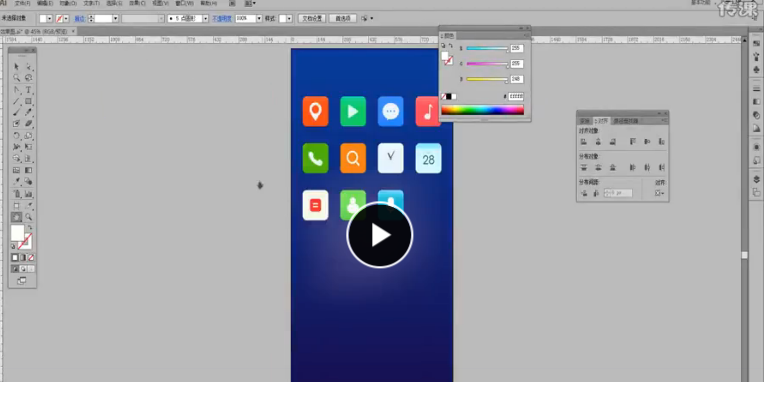Switch to the Transform tab in Align panel
Screen dimensions: 764x405
(585, 121)
